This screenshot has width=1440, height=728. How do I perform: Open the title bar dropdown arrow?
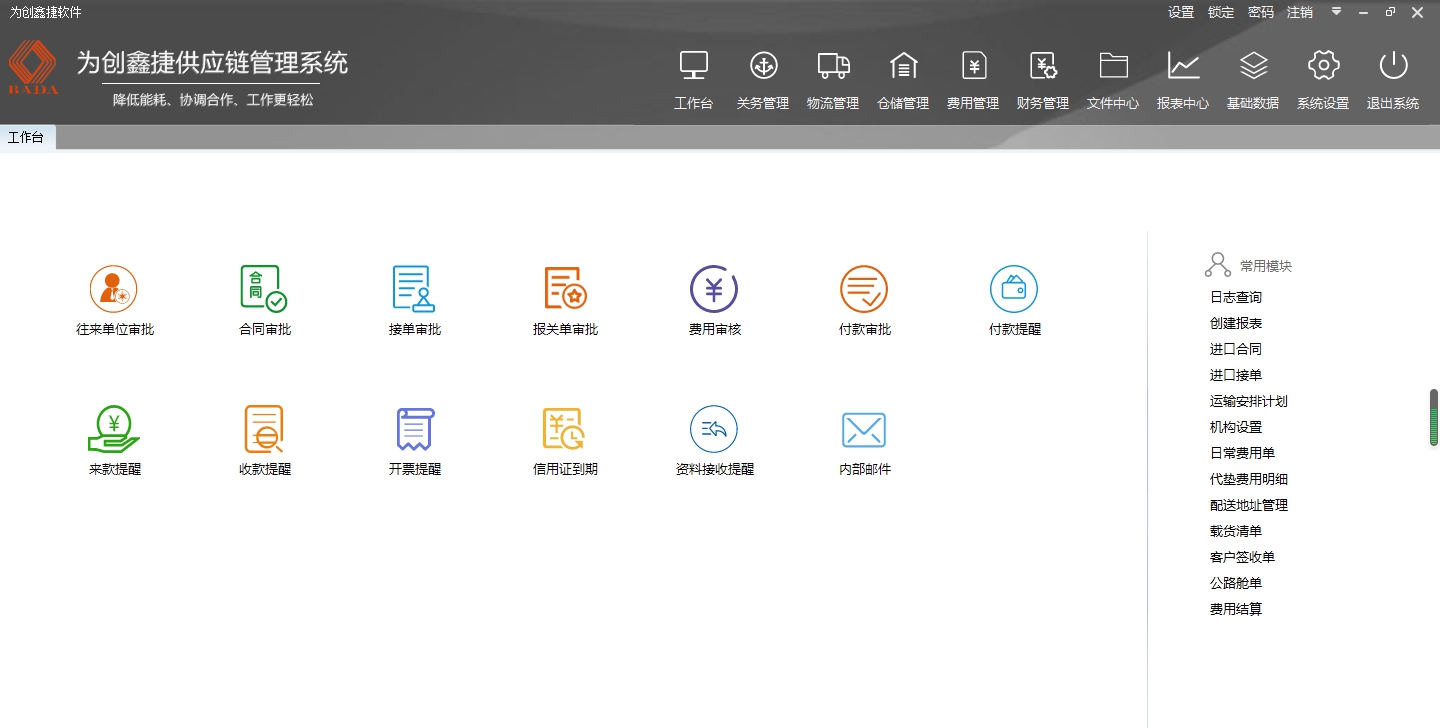(x=1337, y=12)
